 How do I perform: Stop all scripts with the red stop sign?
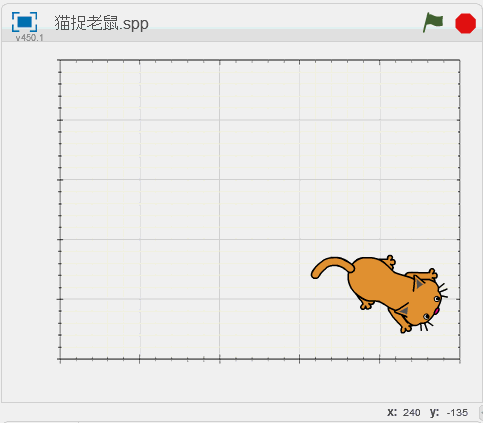(x=465, y=23)
